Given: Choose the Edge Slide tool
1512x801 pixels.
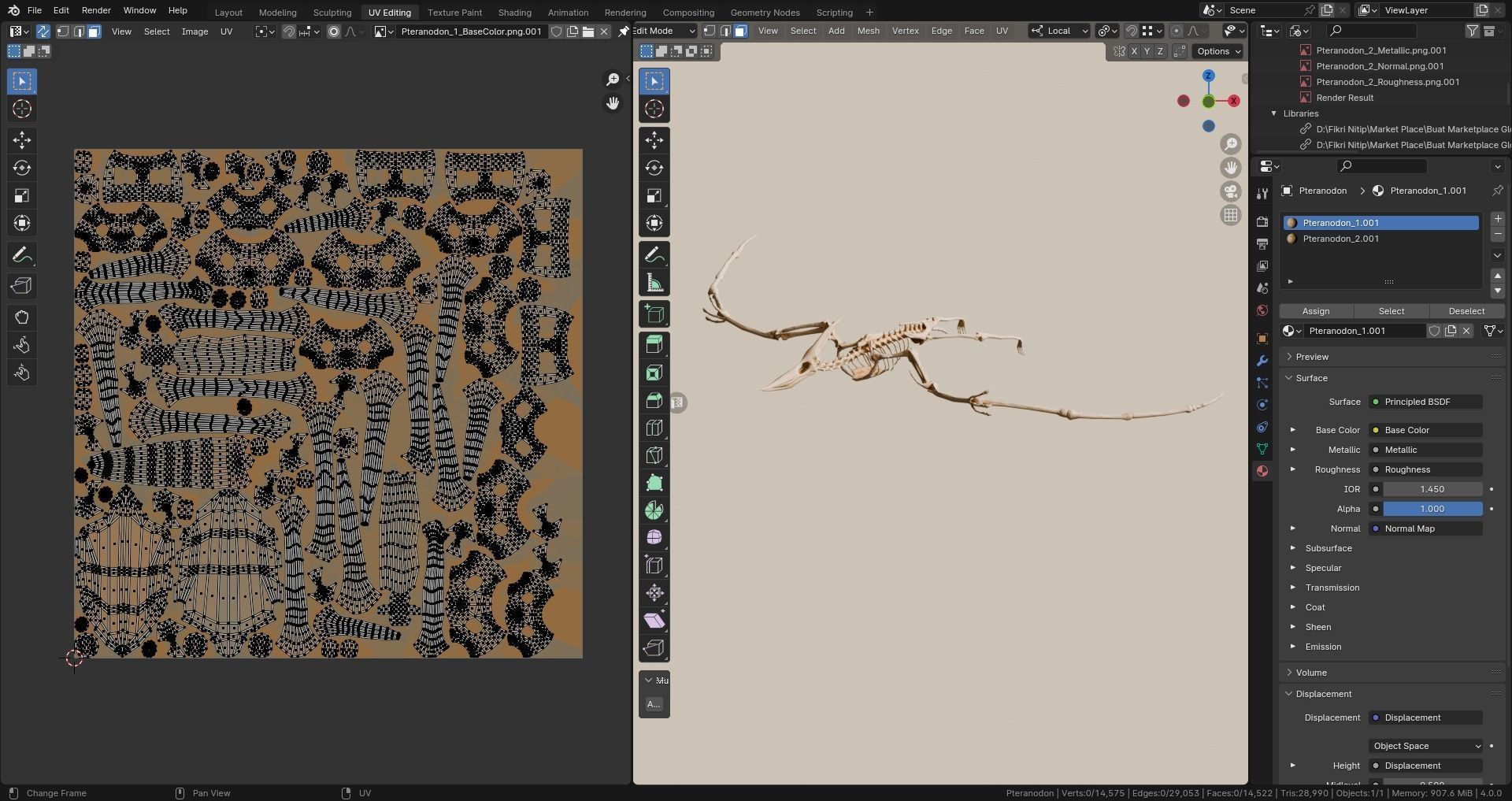Looking at the screenshot, I should [654, 566].
